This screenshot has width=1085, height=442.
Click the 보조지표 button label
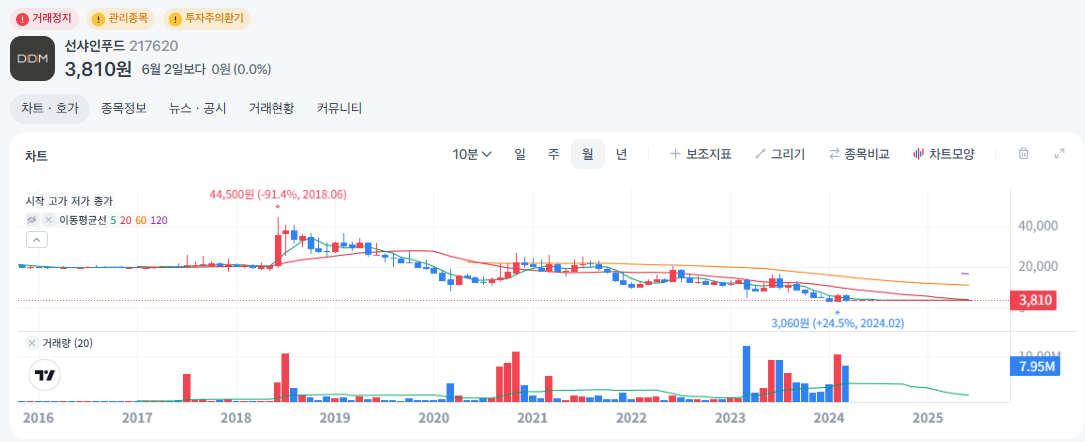709,154
